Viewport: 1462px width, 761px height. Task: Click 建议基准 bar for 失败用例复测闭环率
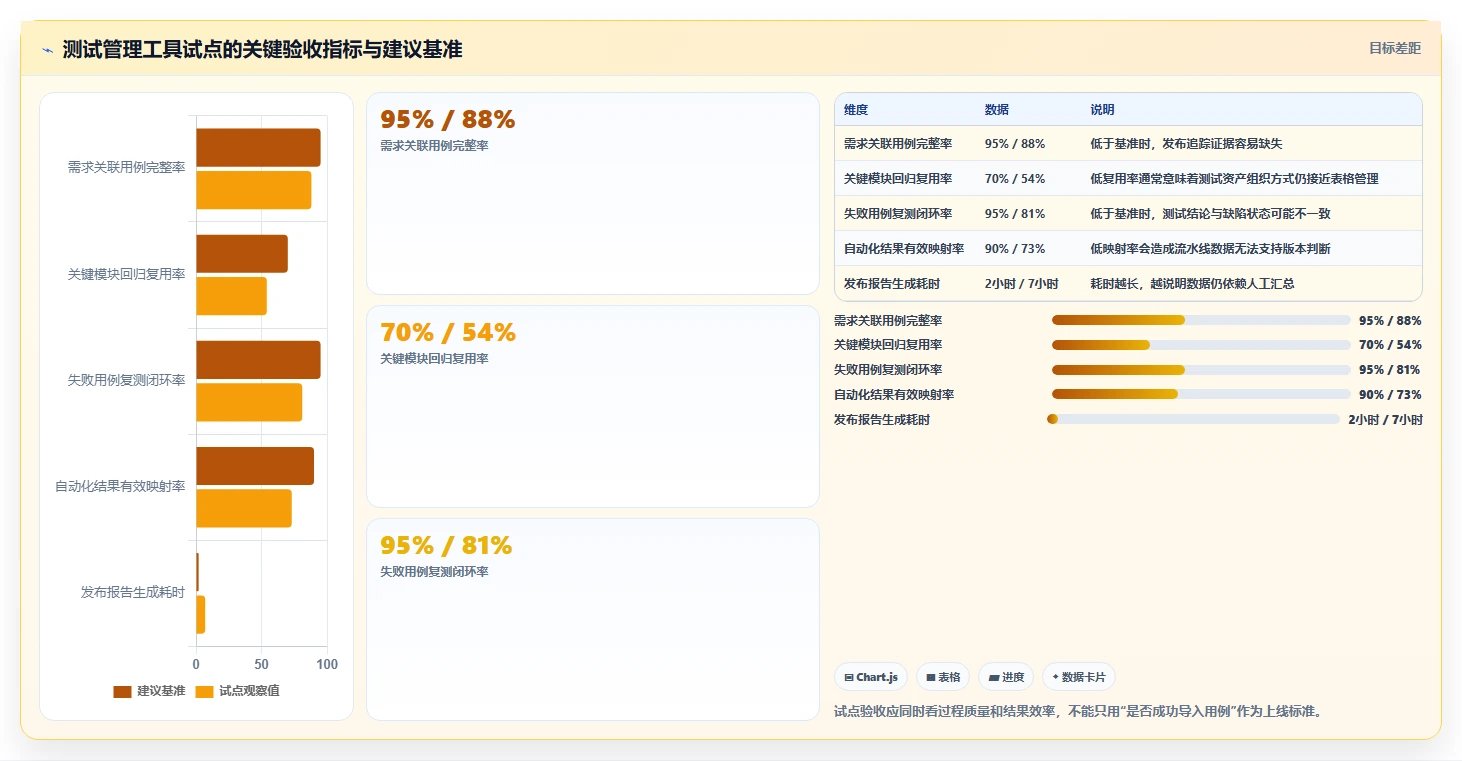pyautogui.click(x=258, y=360)
